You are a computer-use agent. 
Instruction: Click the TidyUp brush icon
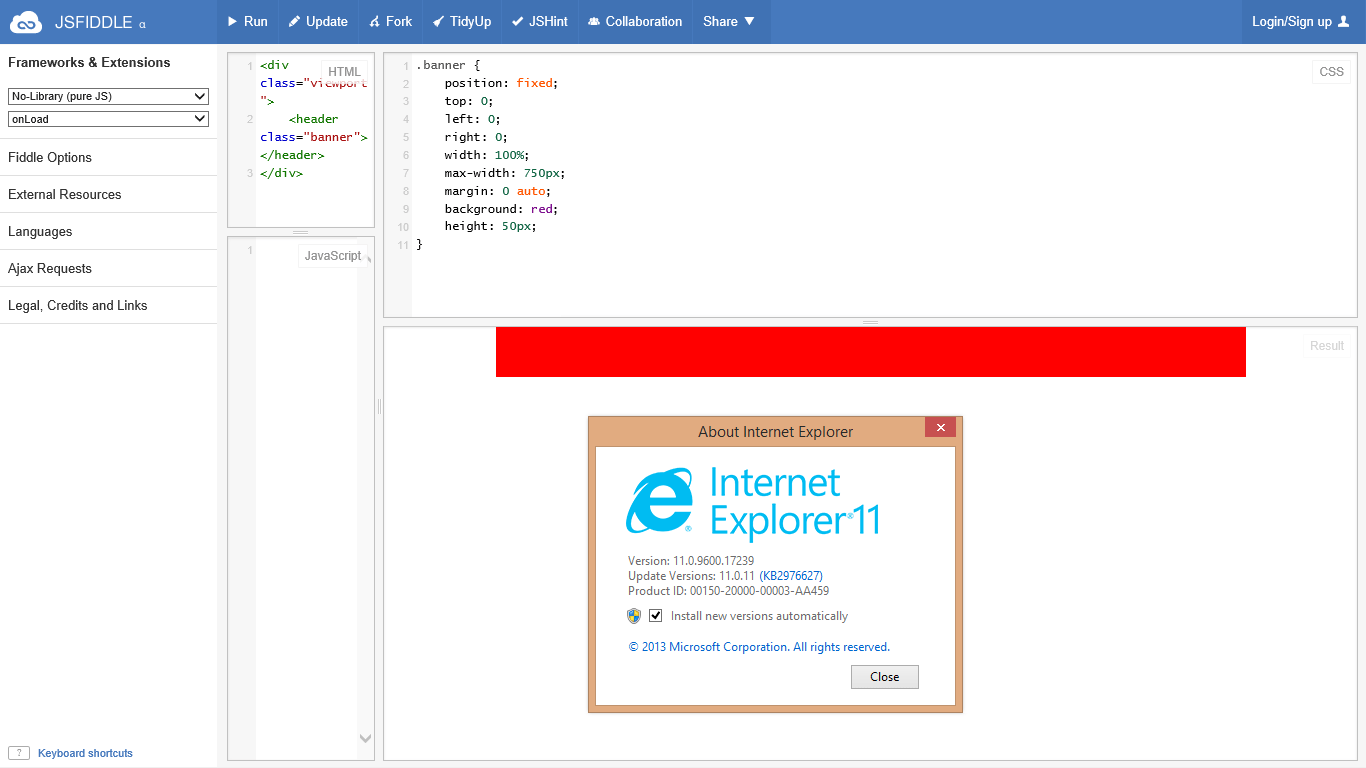point(438,21)
